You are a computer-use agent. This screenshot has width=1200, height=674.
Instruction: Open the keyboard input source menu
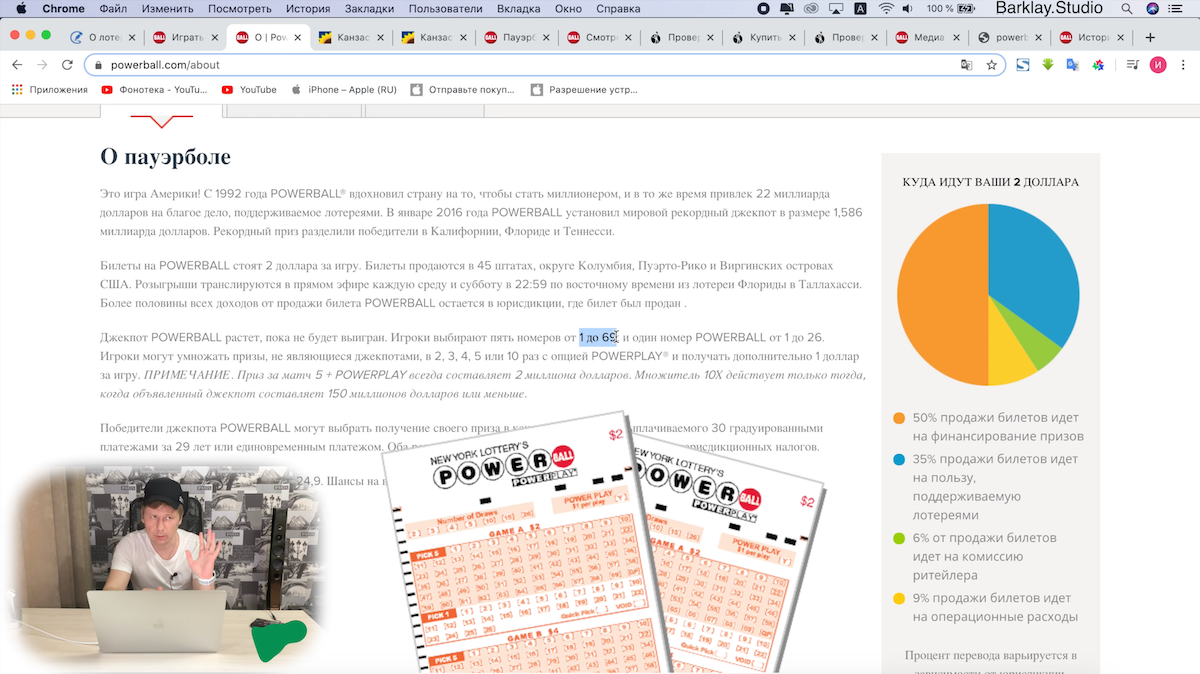pyautogui.click(x=860, y=9)
